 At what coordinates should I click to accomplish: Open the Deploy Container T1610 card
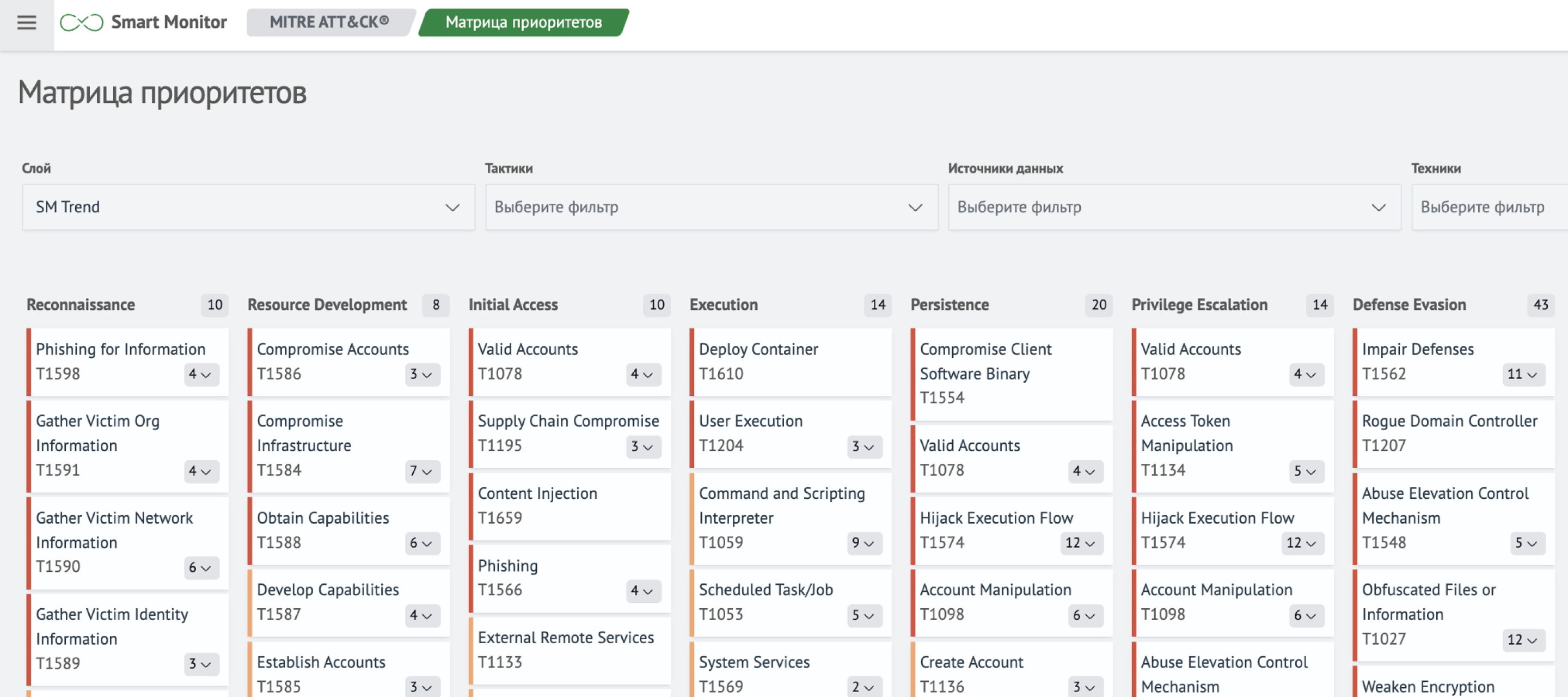coord(790,362)
